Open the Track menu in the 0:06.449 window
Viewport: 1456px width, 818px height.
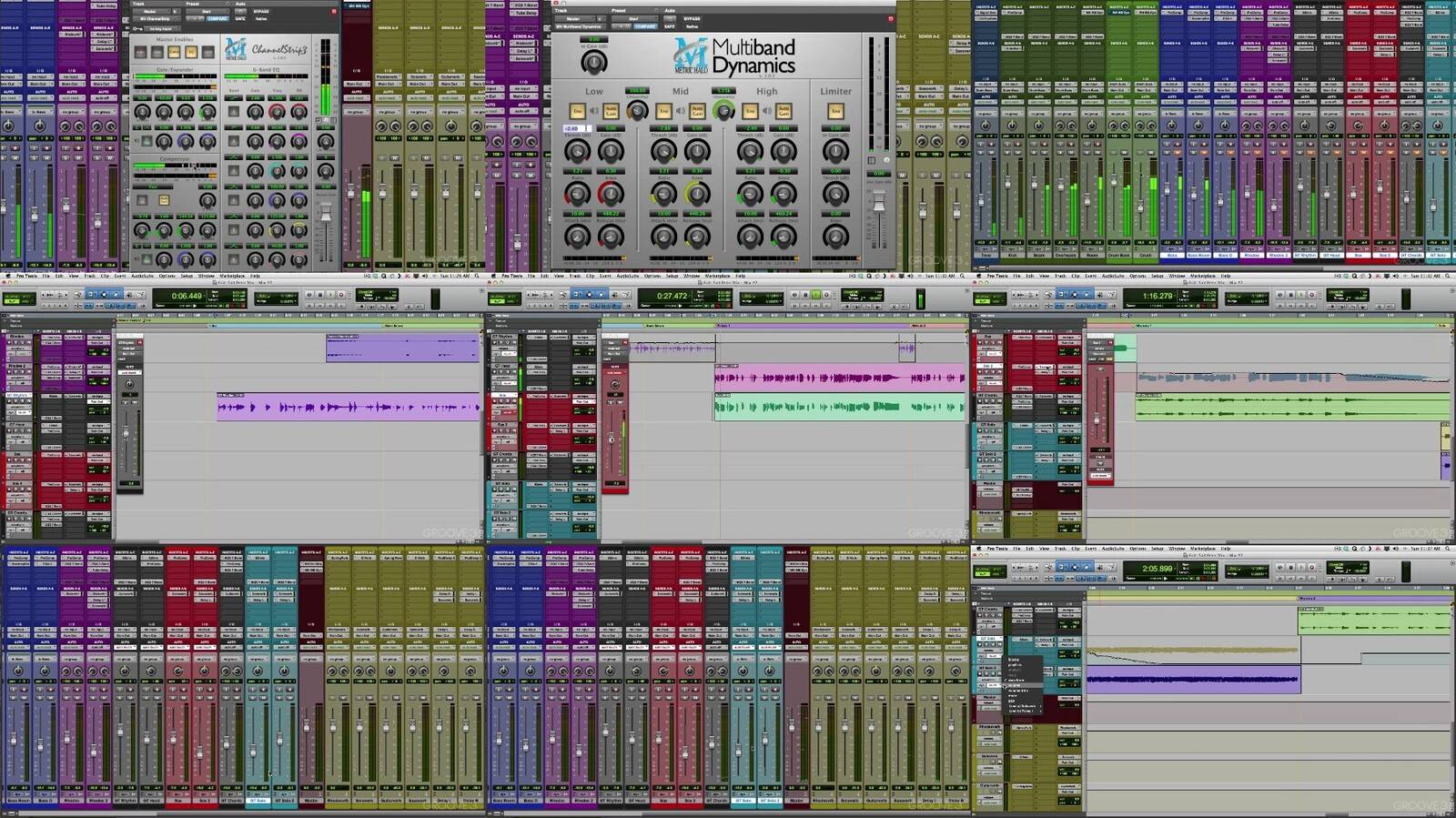click(x=89, y=276)
